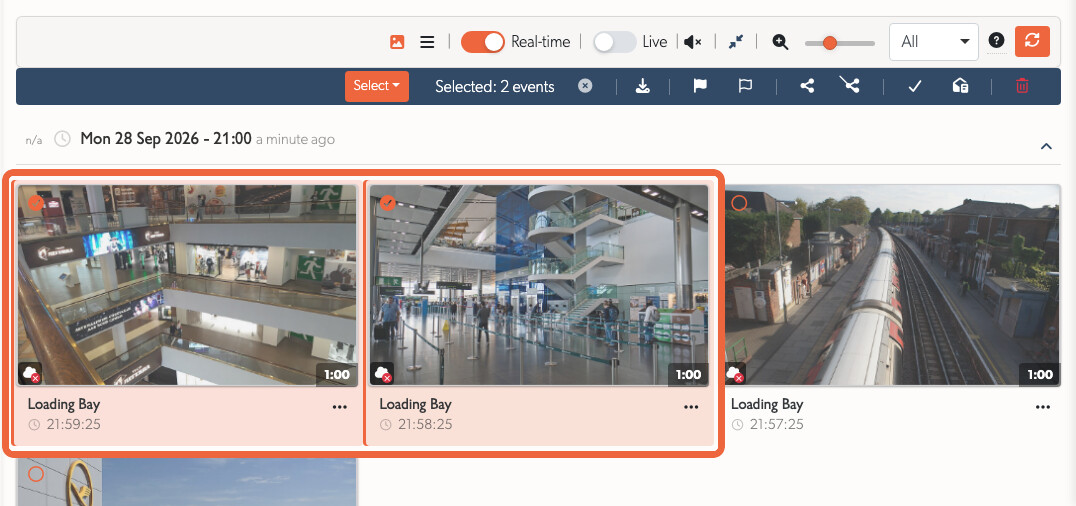Screen dimensions: 1076x506
Task: Click 1:00 duration badge on train thumbnail
Action: coord(1040,375)
